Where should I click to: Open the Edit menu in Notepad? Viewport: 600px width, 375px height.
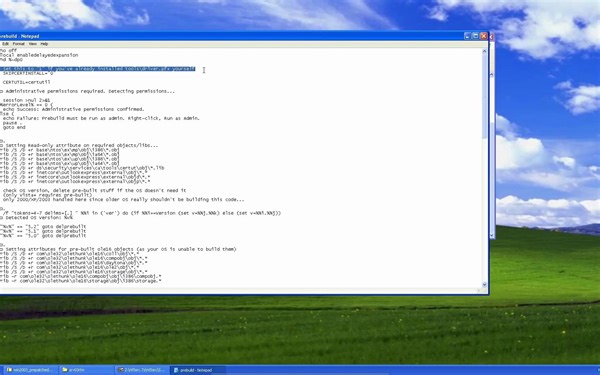(5, 44)
